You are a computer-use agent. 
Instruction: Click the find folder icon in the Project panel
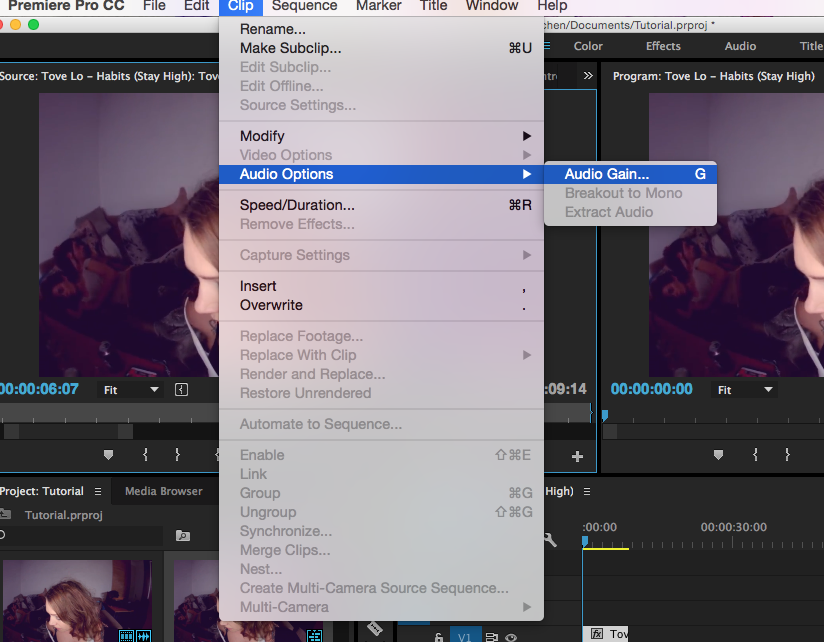point(183,535)
